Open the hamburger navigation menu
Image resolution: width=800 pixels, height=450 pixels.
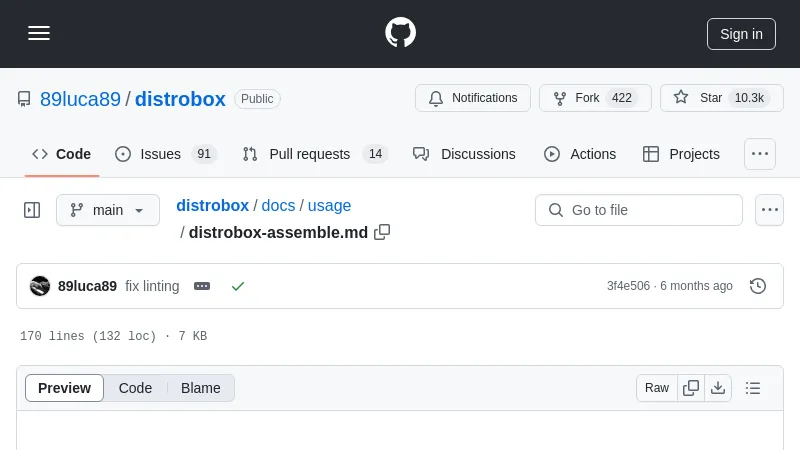[39, 33]
